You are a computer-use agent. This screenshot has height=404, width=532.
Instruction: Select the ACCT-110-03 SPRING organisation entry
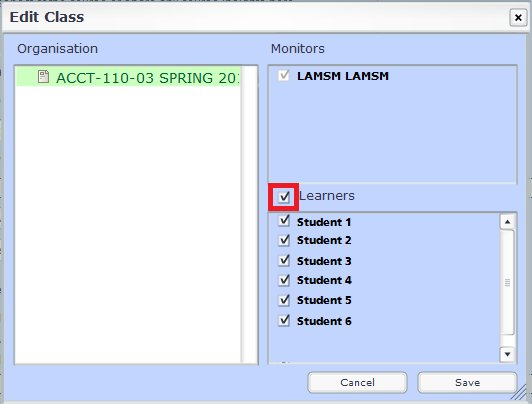point(128,77)
